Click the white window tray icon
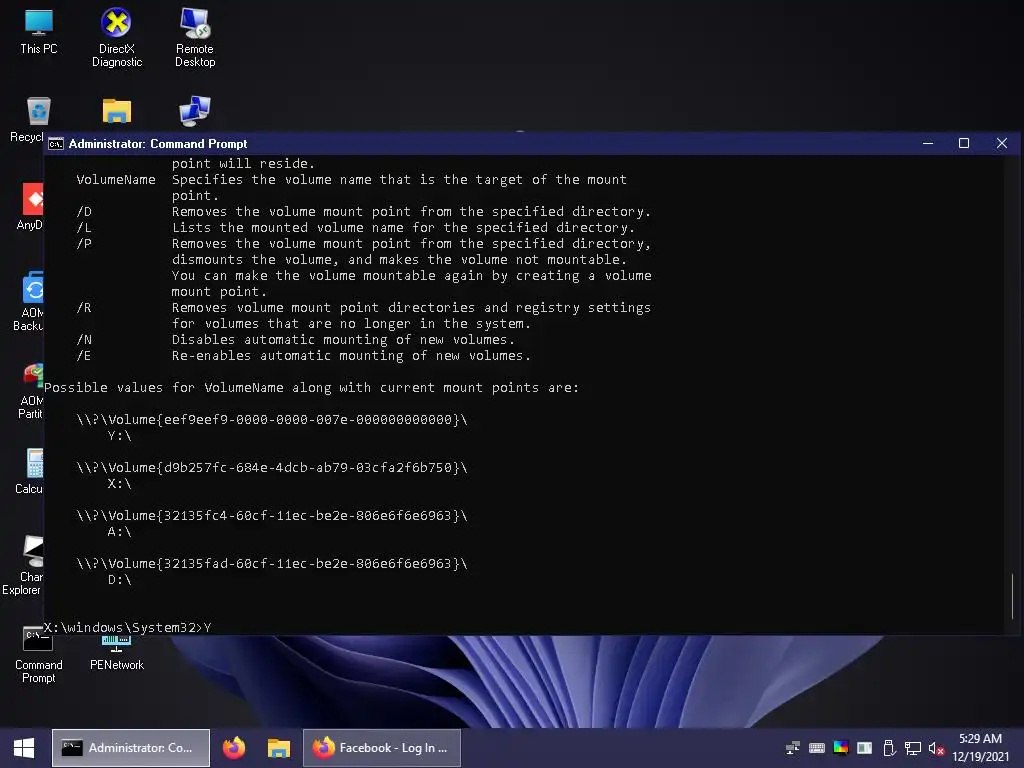Screen dimensions: 1024x768 (x=864, y=748)
